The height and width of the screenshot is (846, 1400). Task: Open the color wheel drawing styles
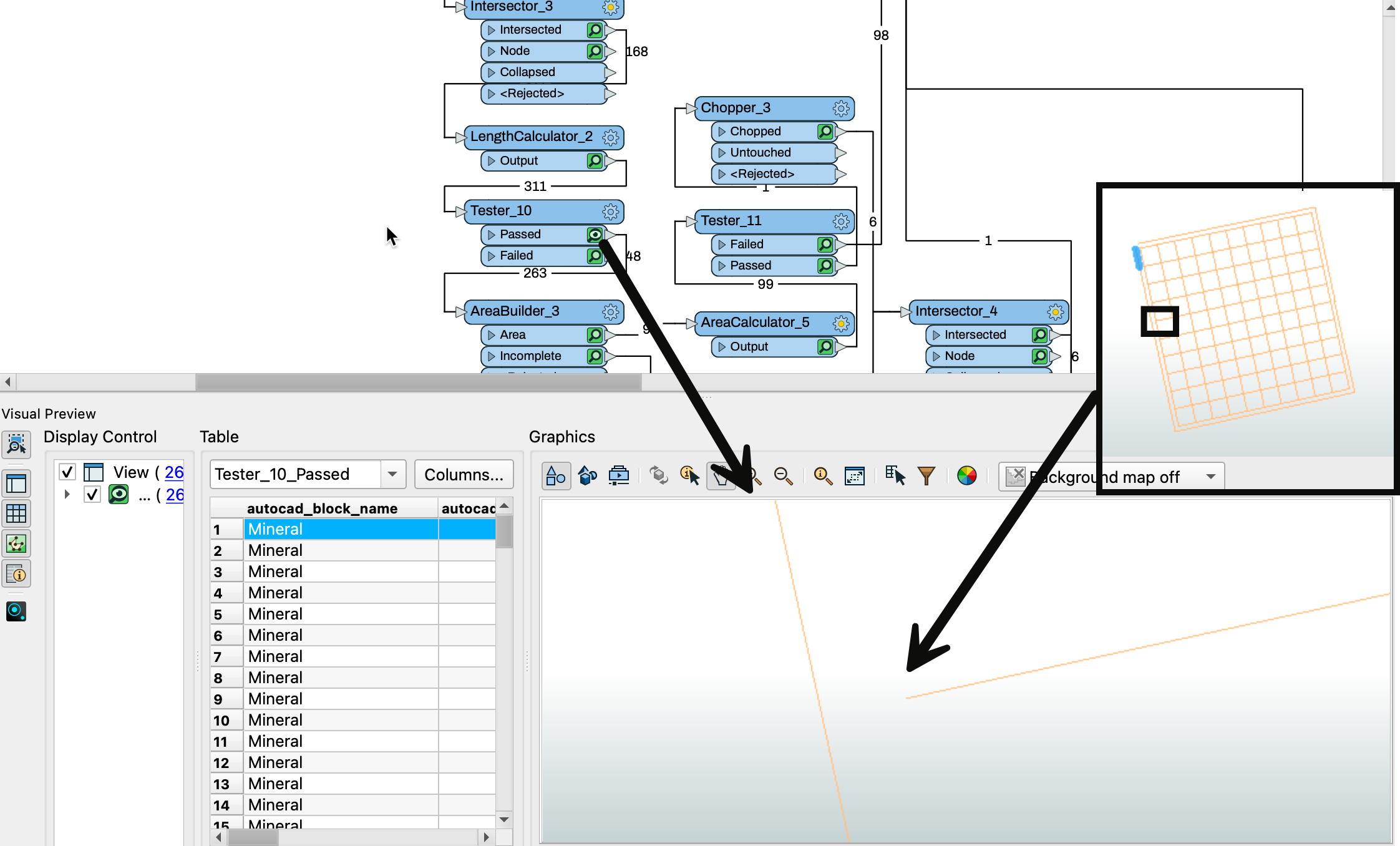(966, 476)
